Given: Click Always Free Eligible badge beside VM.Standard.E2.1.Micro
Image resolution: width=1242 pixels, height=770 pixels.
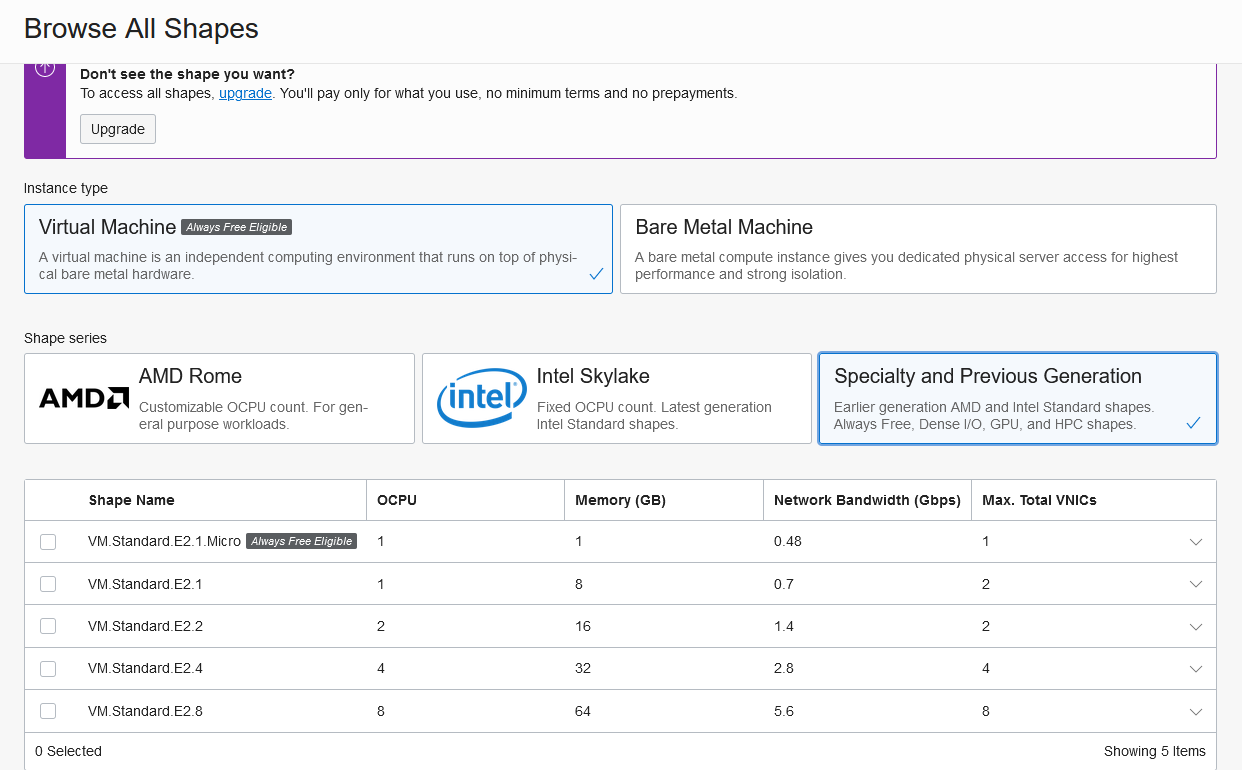Looking at the screenshot, I should 301,541.
